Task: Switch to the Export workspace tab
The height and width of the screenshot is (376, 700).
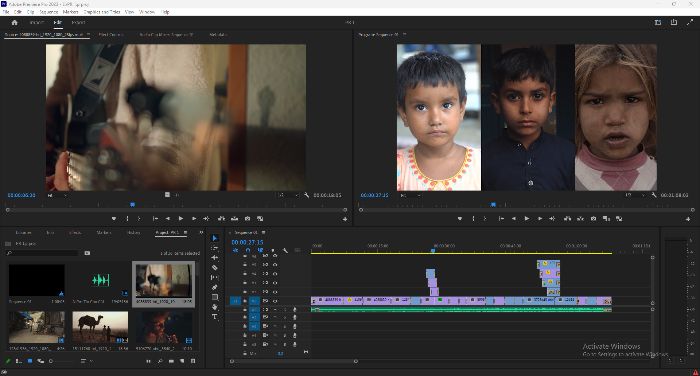Action: [78, 22]
